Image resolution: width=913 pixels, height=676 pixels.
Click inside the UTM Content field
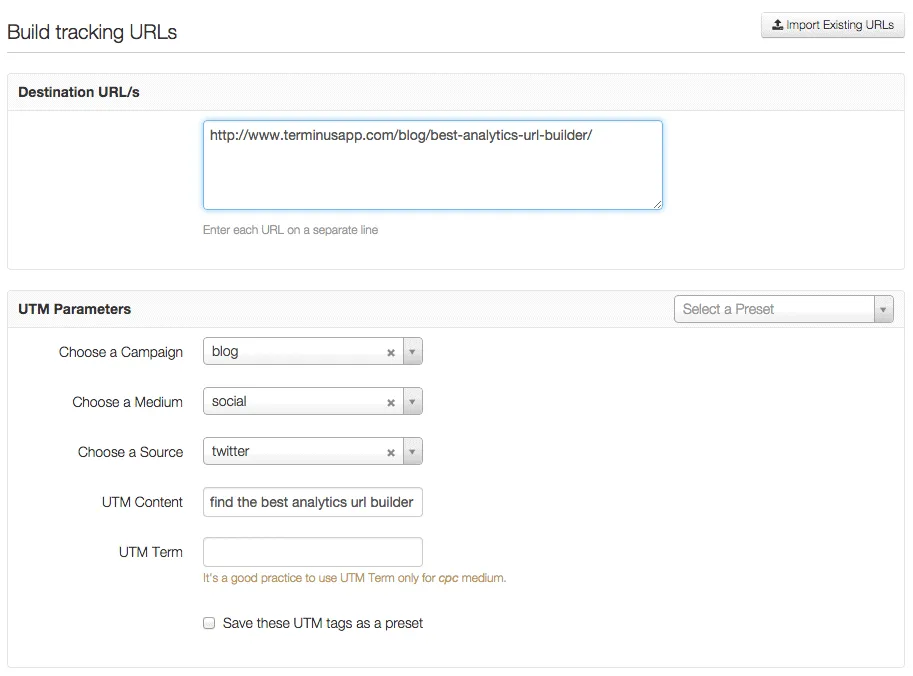pyautogui.click(x=312, y=502)
